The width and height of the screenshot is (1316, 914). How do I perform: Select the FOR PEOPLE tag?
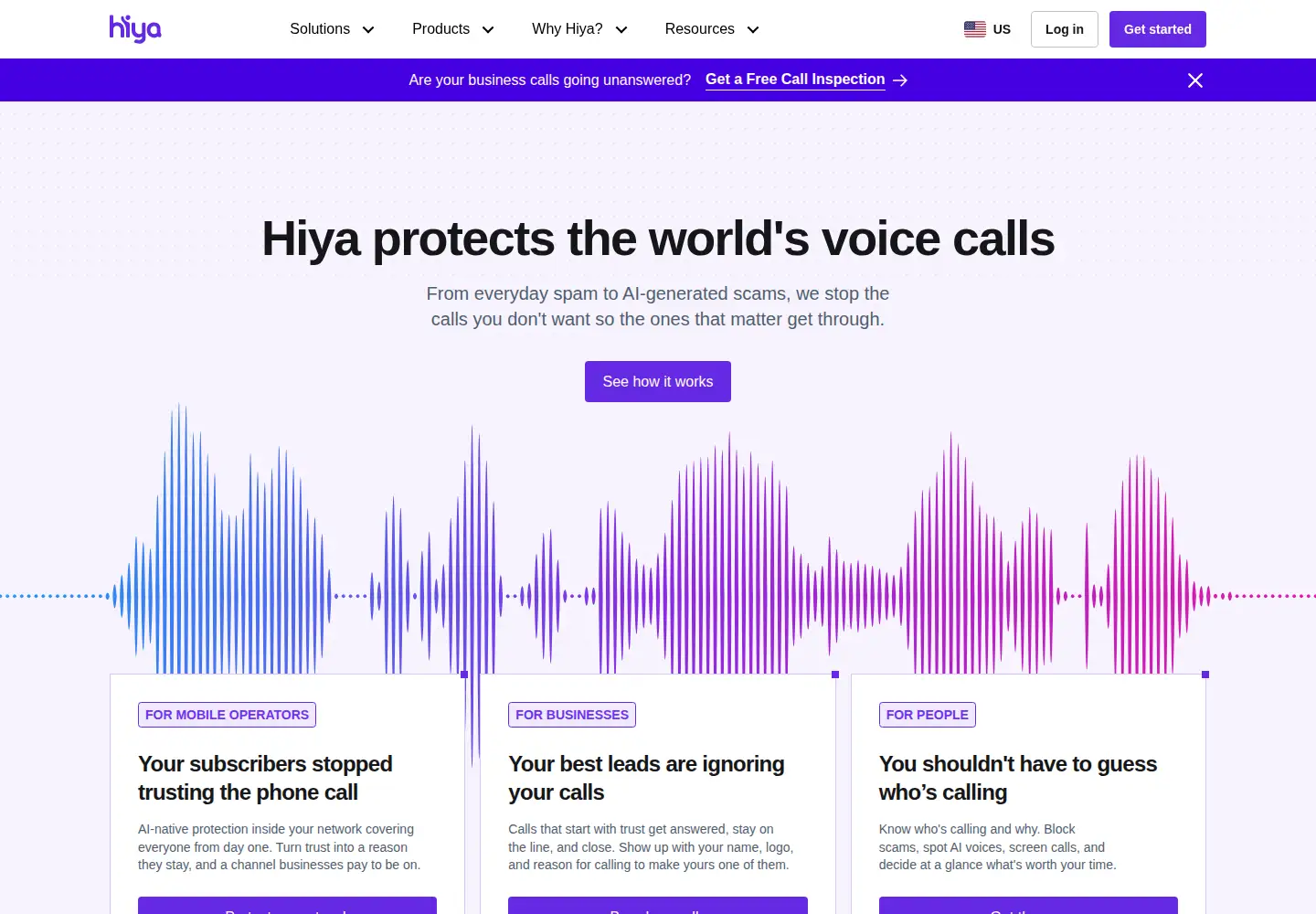tap(927, 715)
